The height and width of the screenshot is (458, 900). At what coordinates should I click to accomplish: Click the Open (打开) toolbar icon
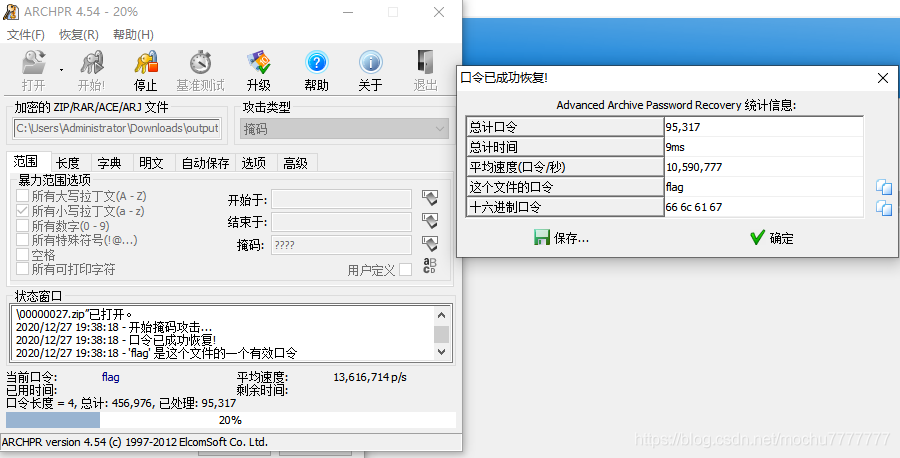pos(33,63)
